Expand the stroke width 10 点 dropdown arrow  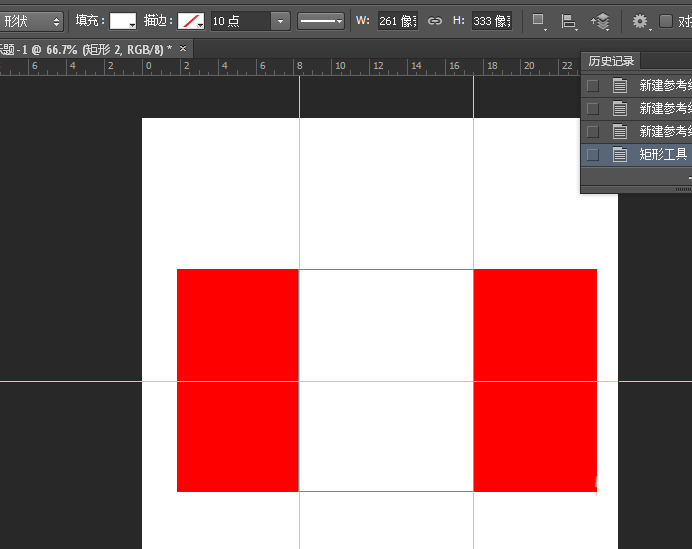281,21
